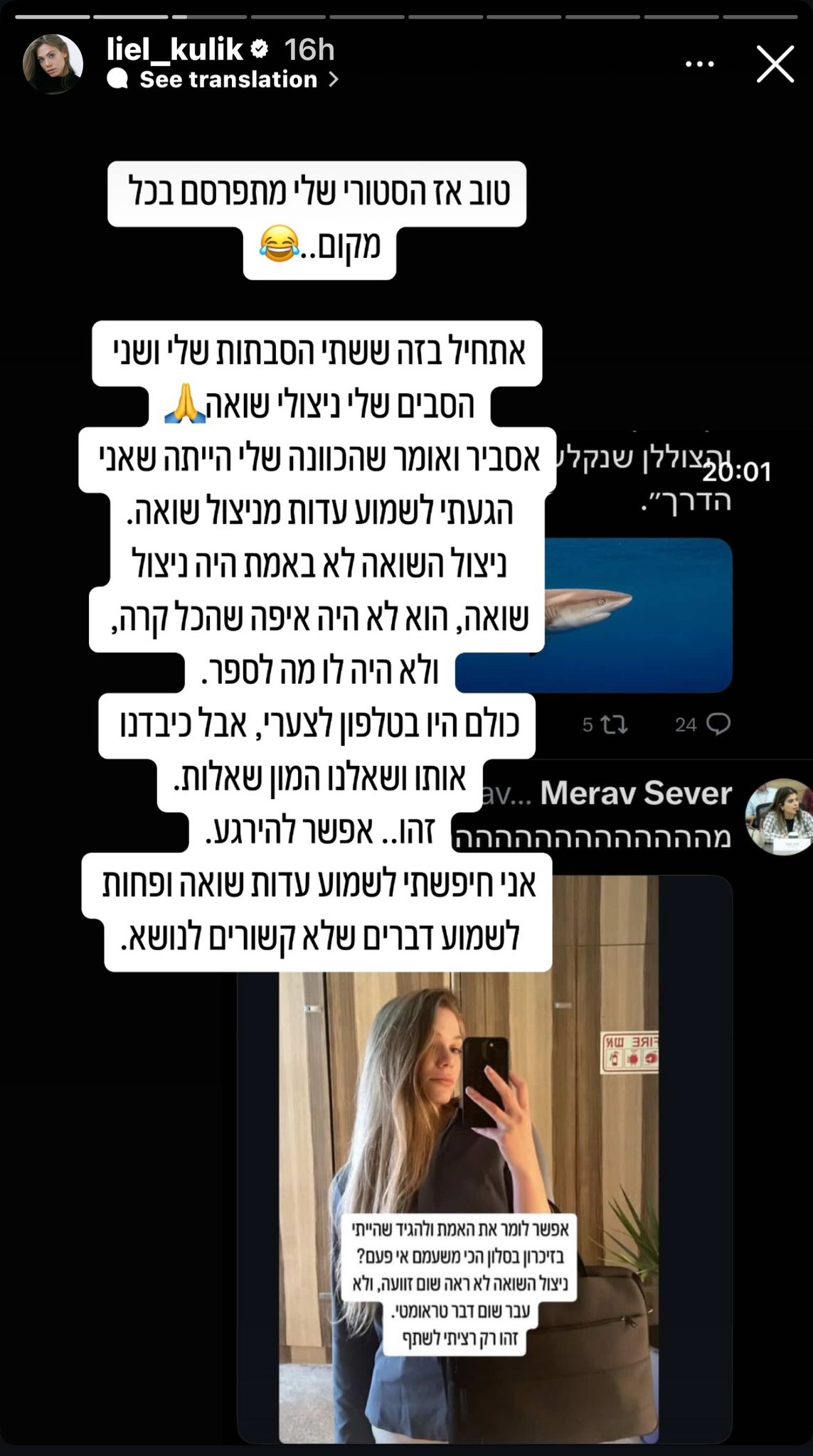The image size is (813, 1456).
Task: Select the second story progress bar segment
Action: [131, 16]
